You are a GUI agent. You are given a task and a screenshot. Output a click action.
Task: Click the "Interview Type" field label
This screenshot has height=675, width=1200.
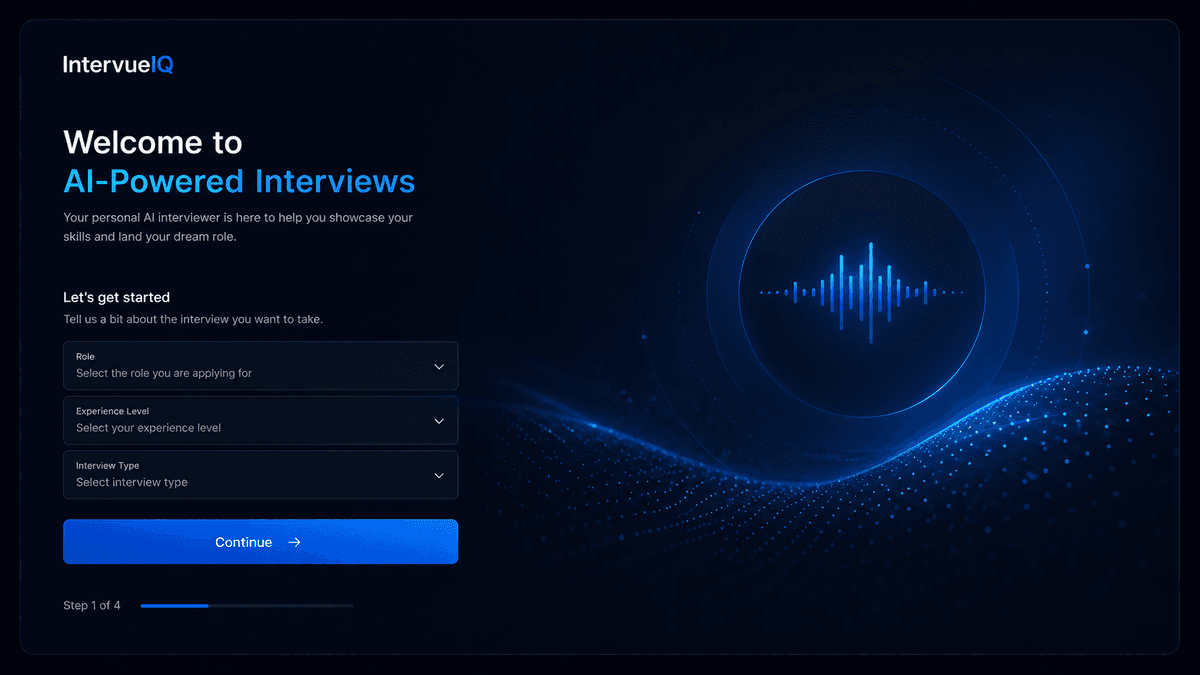(x=107, y=465)
